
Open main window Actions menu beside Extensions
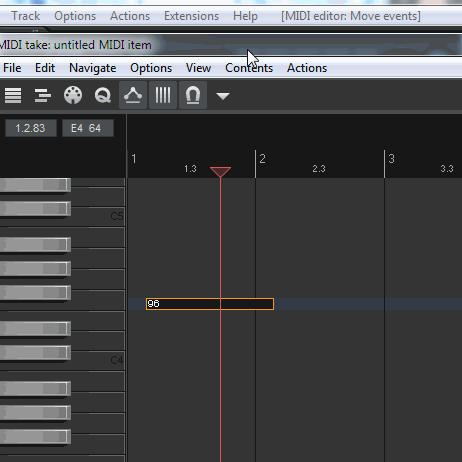130,16
